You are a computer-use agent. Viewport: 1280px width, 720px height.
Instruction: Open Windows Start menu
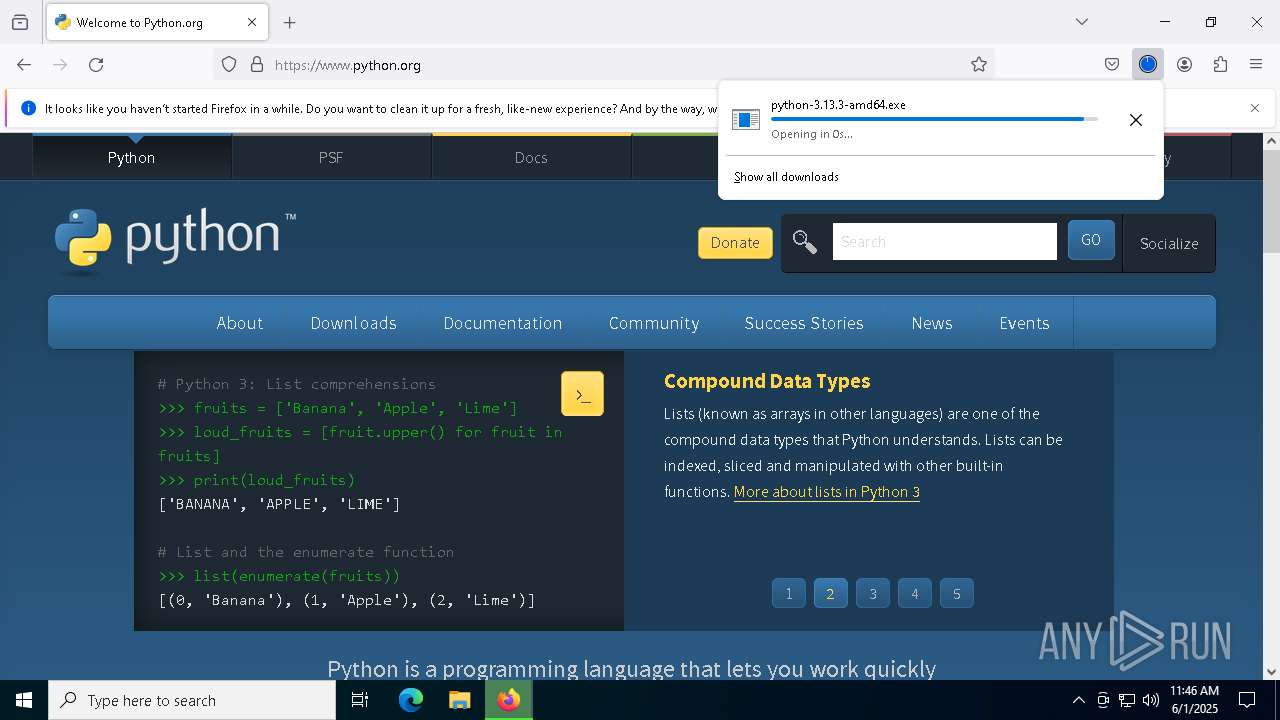click(24, 700)
